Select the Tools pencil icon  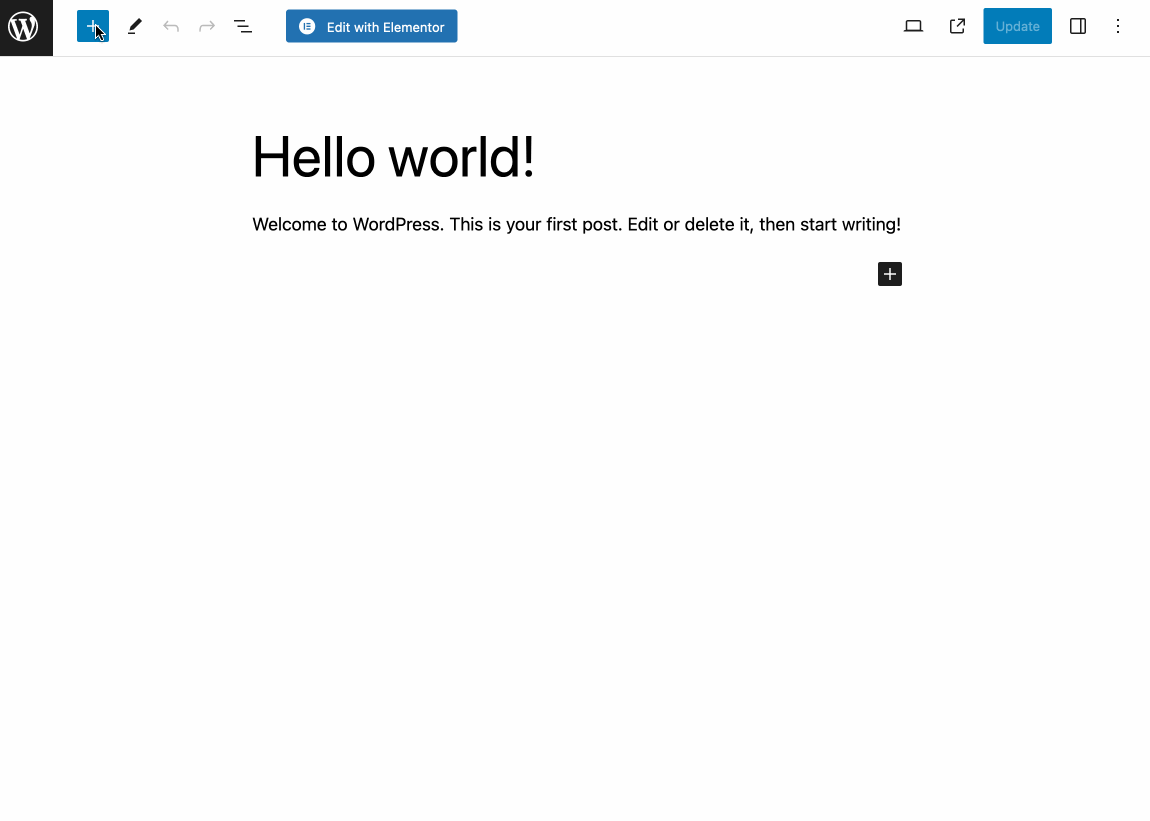point(135,27)
